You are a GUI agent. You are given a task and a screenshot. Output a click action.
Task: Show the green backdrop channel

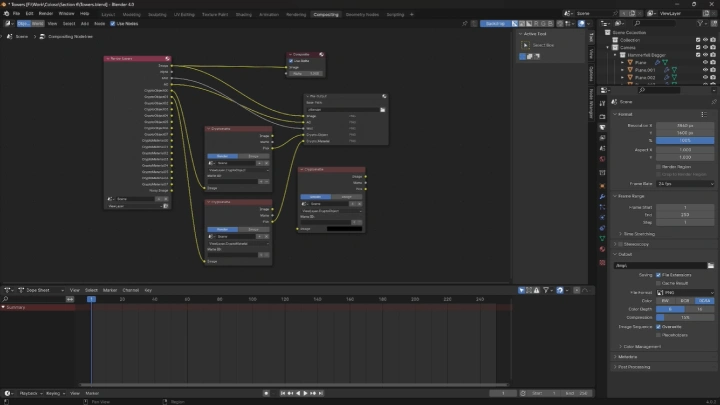pos(544,23)
